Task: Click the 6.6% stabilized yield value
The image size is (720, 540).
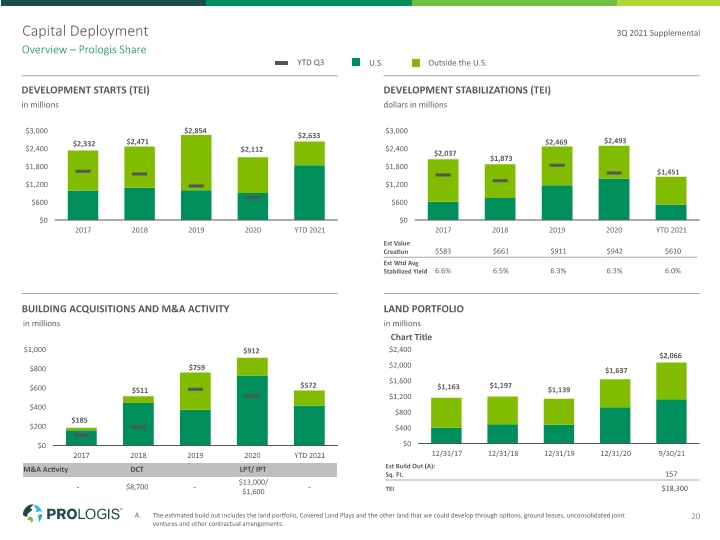Action: tap(443, 271)
